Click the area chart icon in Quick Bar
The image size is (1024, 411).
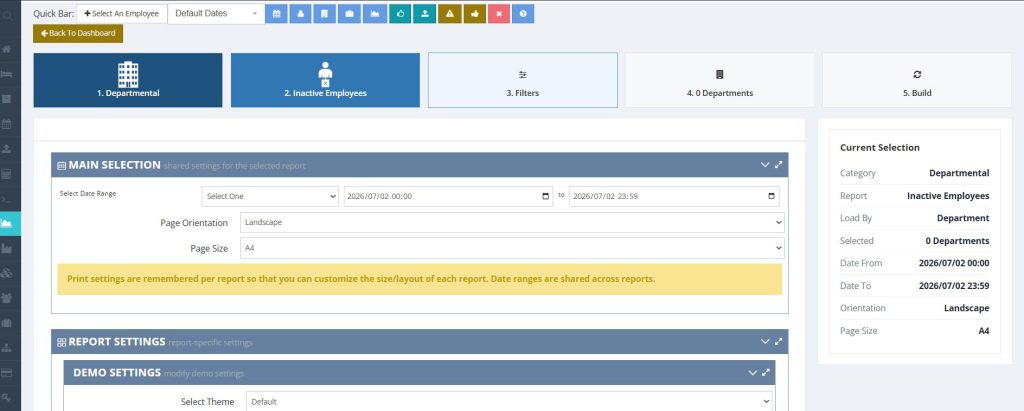pyautogui.click(x=375, y=14)
